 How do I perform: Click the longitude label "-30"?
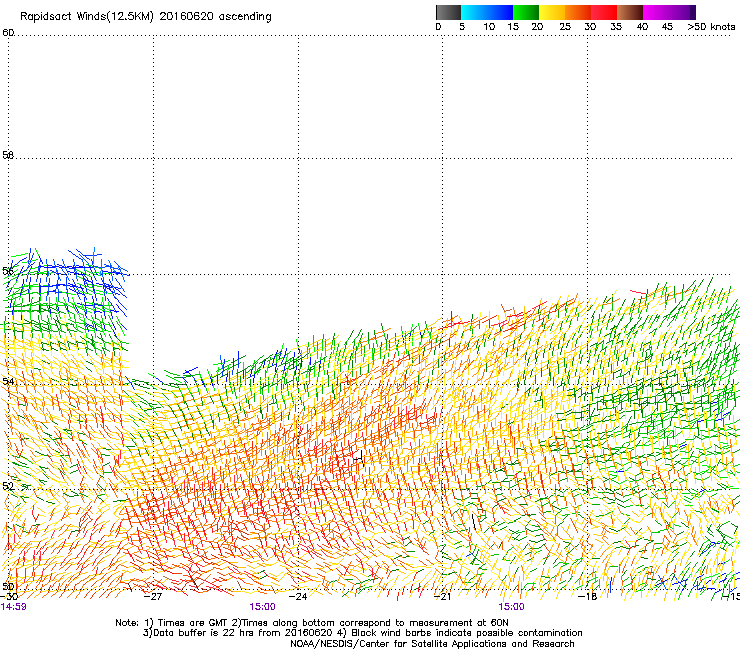pyautogui.click(x=8, y=597)
